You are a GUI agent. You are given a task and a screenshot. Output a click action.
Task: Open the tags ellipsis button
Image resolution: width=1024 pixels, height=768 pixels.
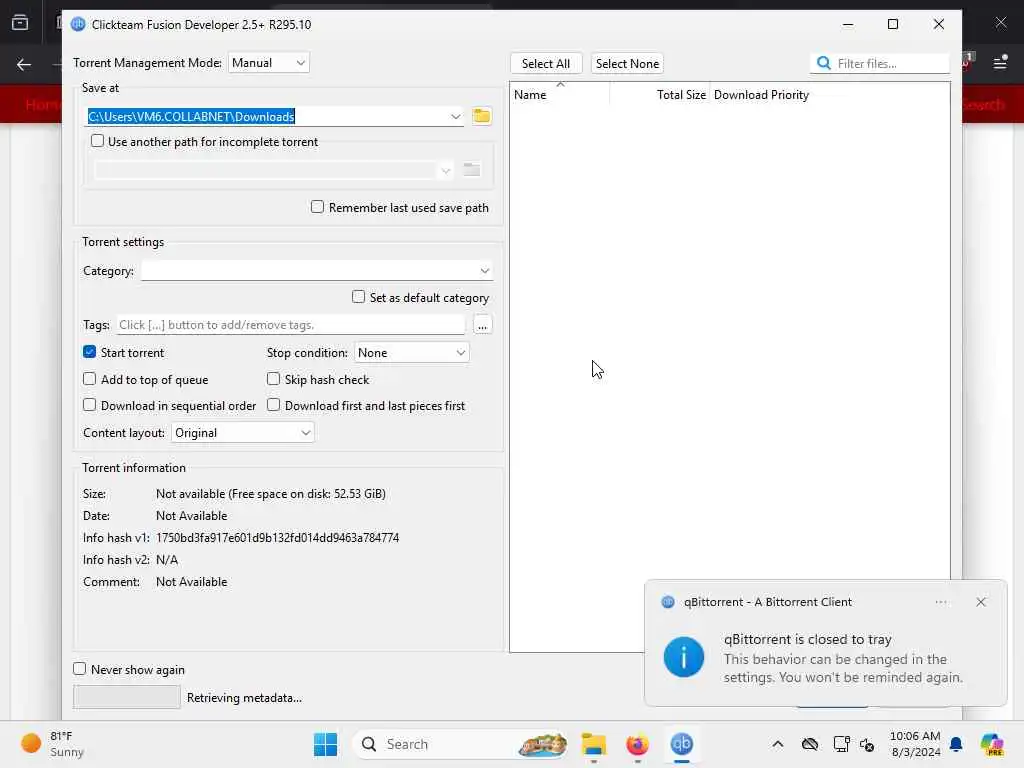point(482,325)
